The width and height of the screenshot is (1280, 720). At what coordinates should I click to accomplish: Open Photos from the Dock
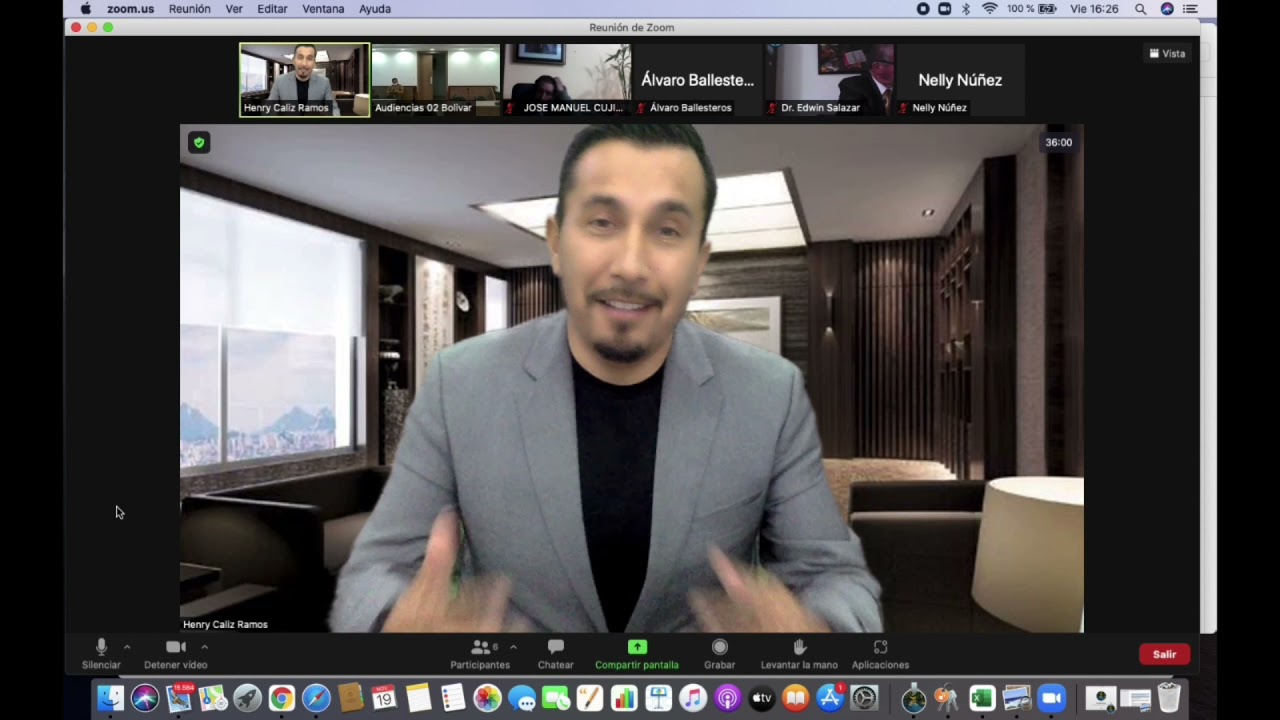tap(487, 698)
